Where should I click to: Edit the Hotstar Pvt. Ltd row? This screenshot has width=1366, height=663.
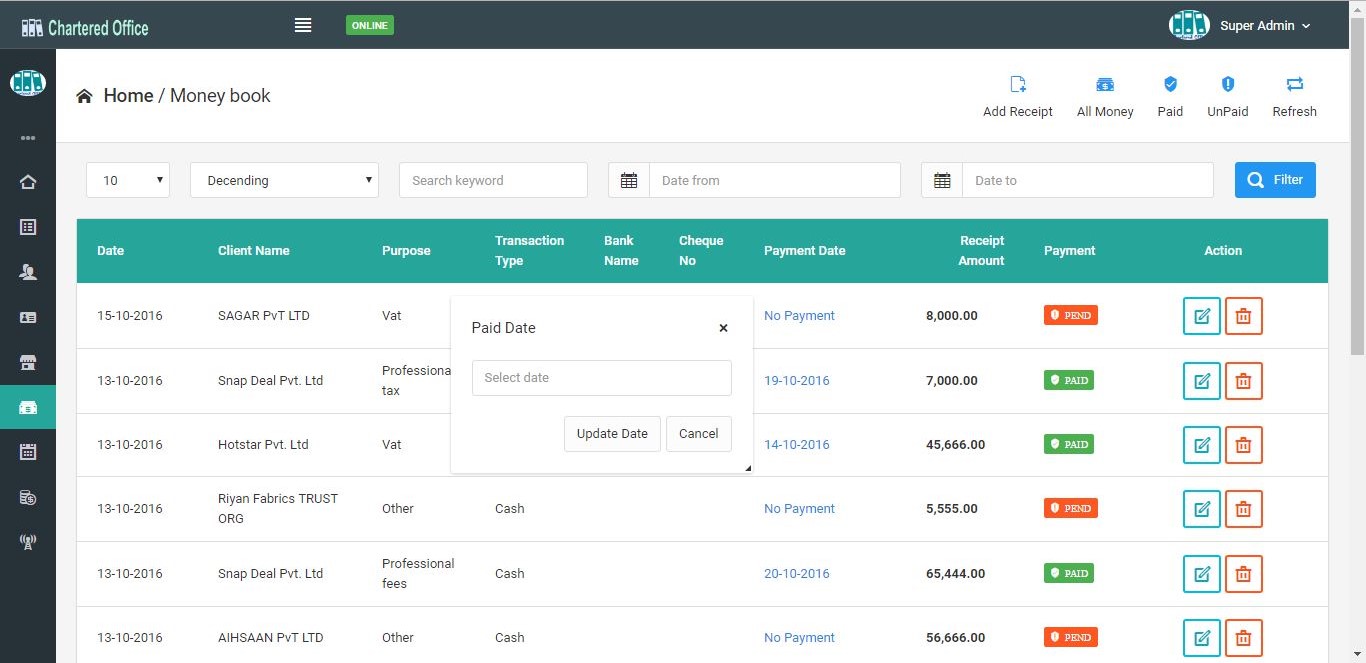(x=1202, y=445)
